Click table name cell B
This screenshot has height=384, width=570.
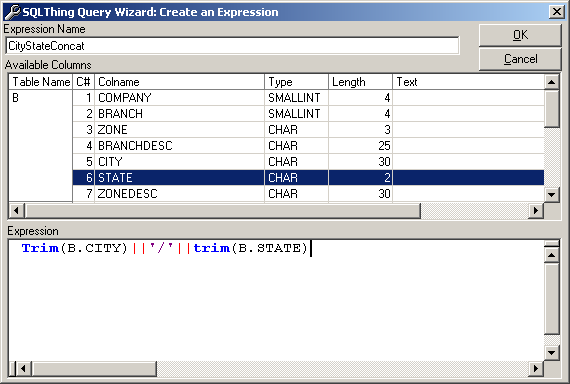pos(41,145)
